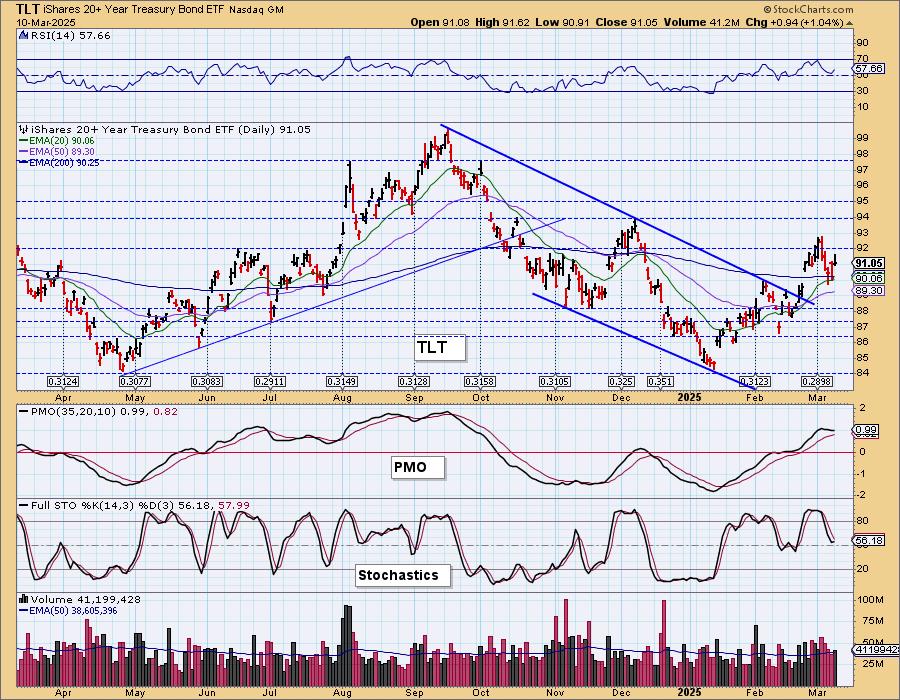Screen dimensions: 900x700
Task: Click the PMO annotation box
Action: coord(418,468)
